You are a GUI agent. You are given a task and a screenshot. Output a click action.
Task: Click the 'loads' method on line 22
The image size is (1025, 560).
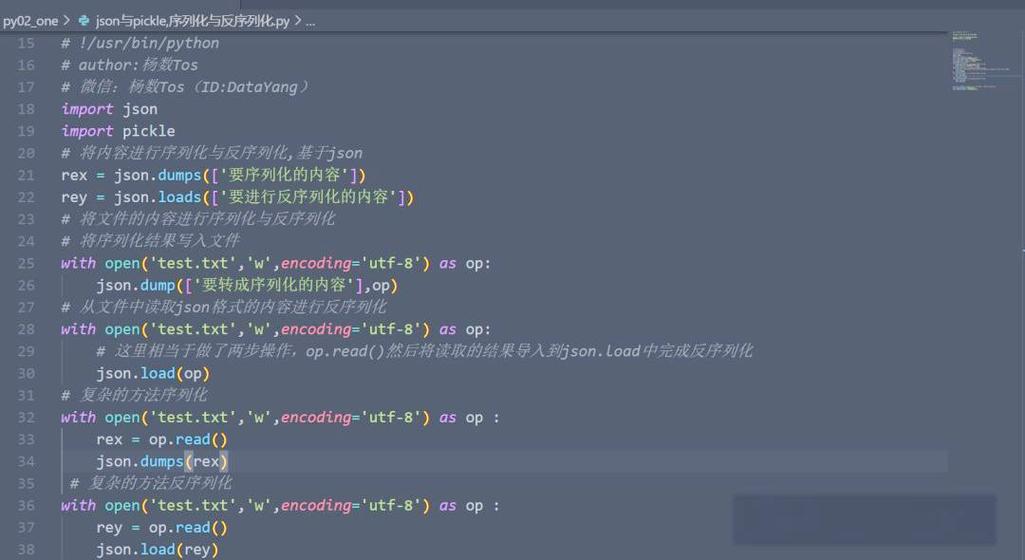tap(179, 197)
